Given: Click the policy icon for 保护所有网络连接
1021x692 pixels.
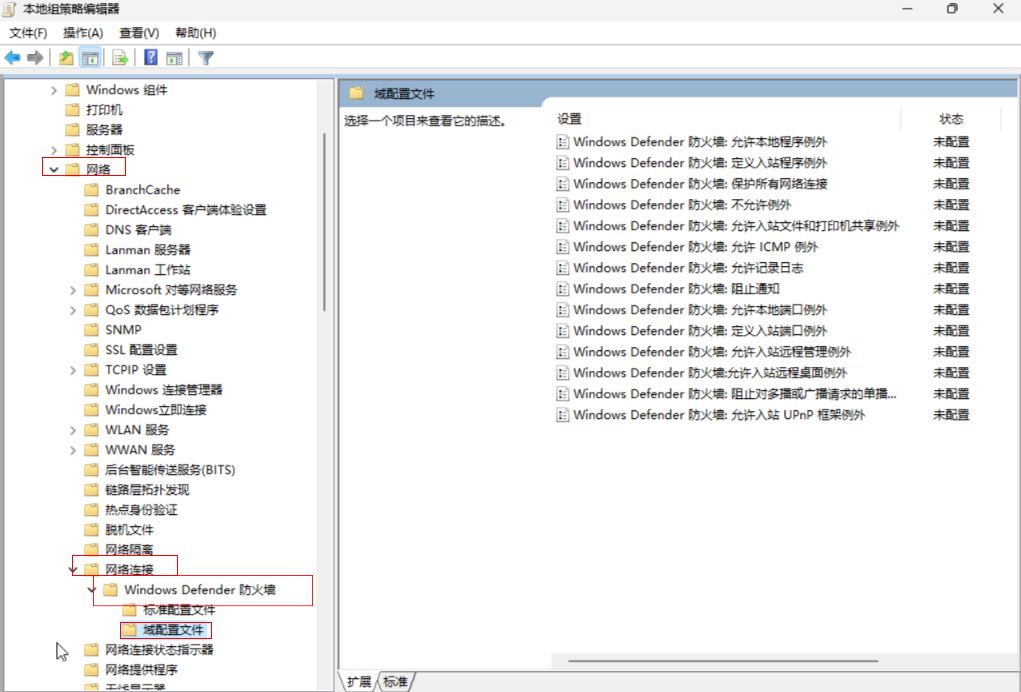Looking at the screenshot, I should click(x=563, y=184).
